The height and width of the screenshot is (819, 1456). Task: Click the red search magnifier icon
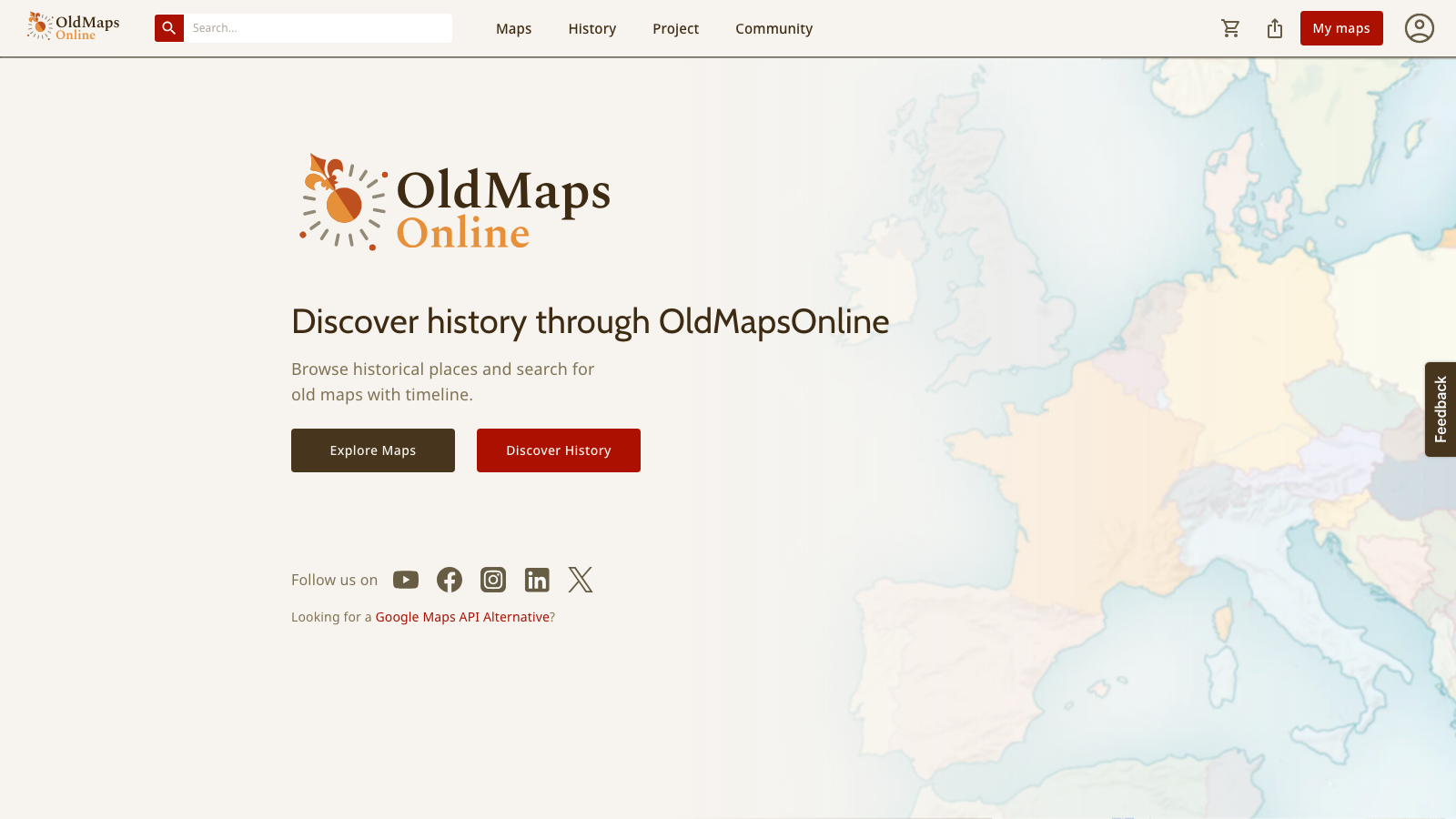pos(168,27)
